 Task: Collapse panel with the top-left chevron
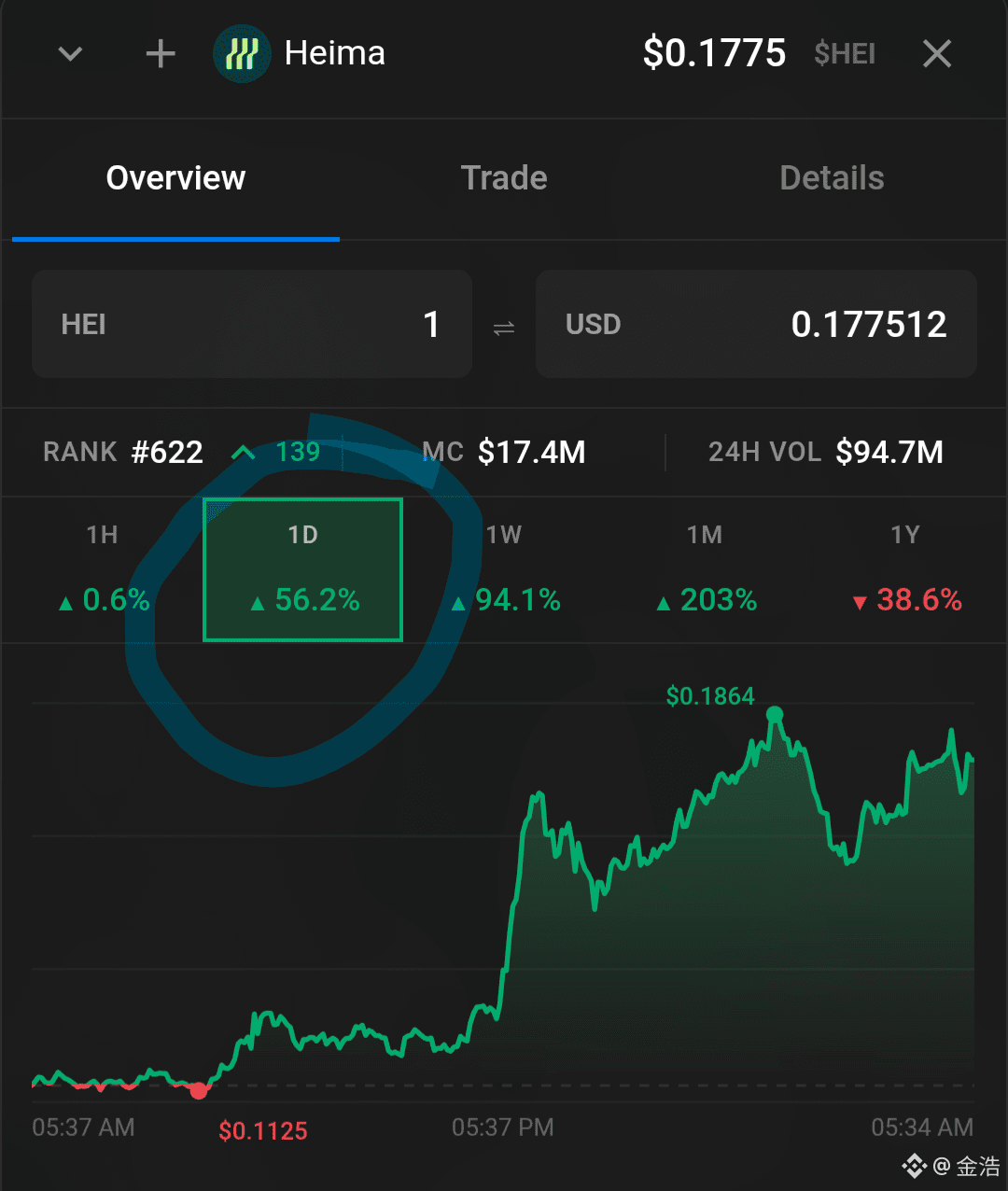click(71, 54)
